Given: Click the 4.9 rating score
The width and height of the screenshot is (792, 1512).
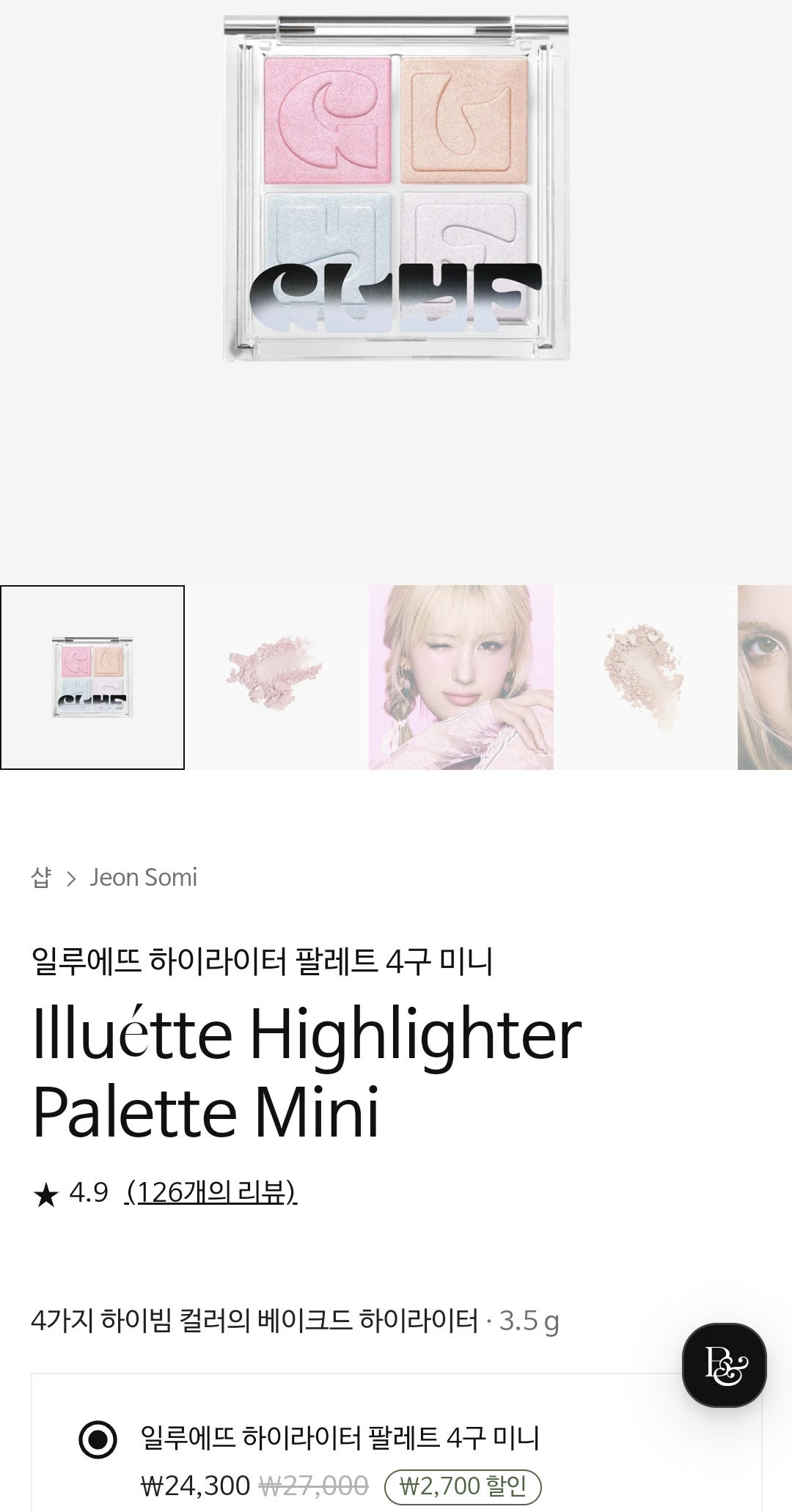Looking at the screenshot, I should click(89, 1193).
